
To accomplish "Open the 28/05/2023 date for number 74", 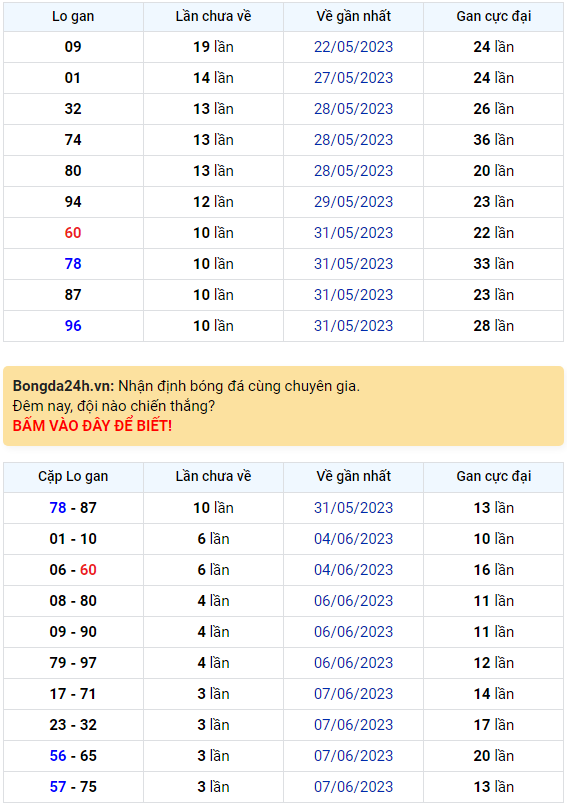I will pyautogui.click(x=354, y=140).
